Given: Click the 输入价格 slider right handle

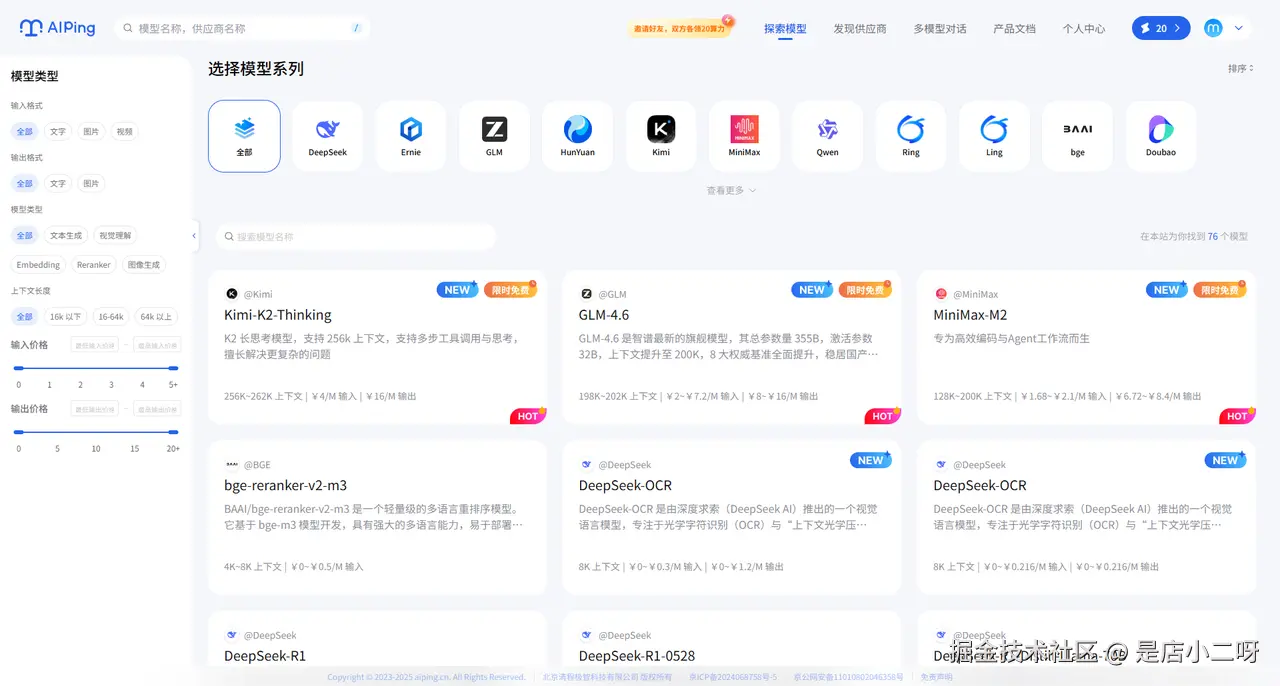Looking at the screenshot, I should (x=174, y=368).
